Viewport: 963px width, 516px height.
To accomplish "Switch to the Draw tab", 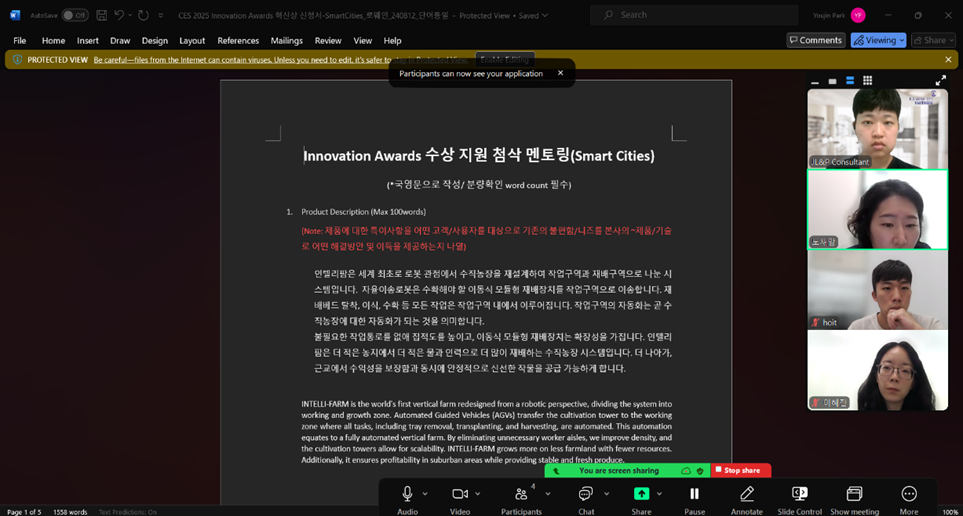I will pos(120,41).
